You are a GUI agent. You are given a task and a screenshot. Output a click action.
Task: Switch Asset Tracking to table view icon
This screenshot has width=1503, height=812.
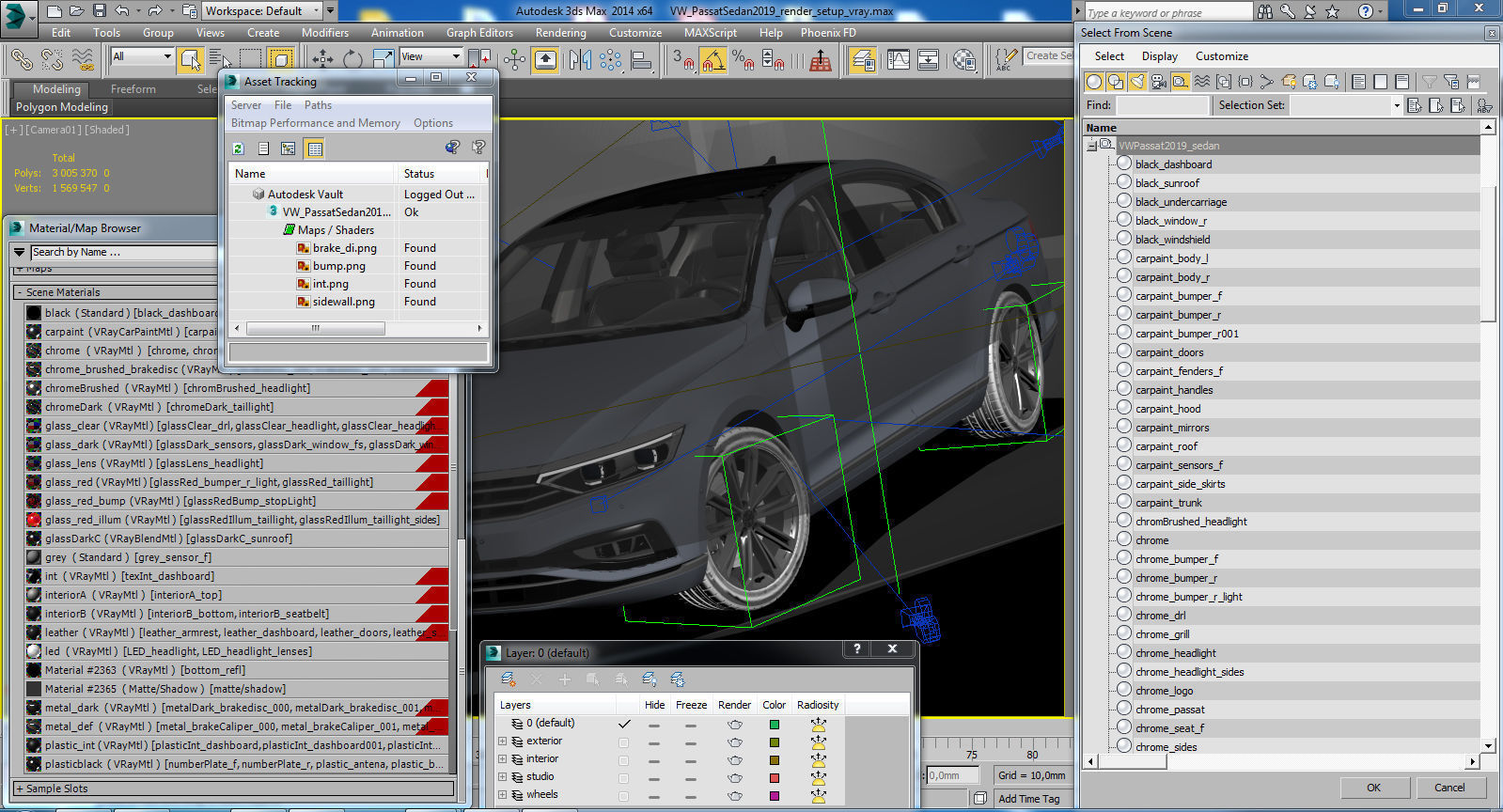(315, 148)
